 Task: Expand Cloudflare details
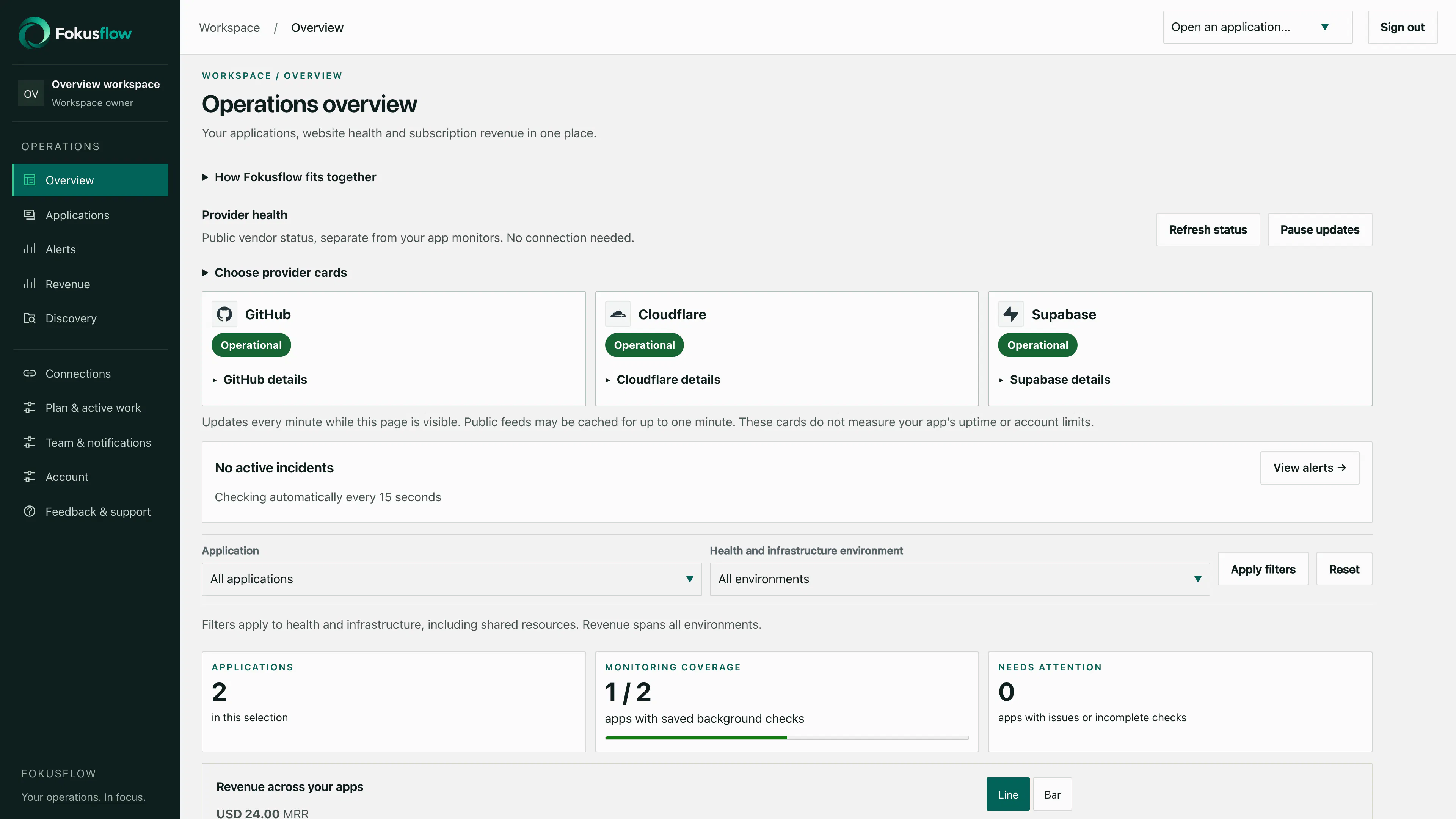pyautogui.click(x=662, y=379)
